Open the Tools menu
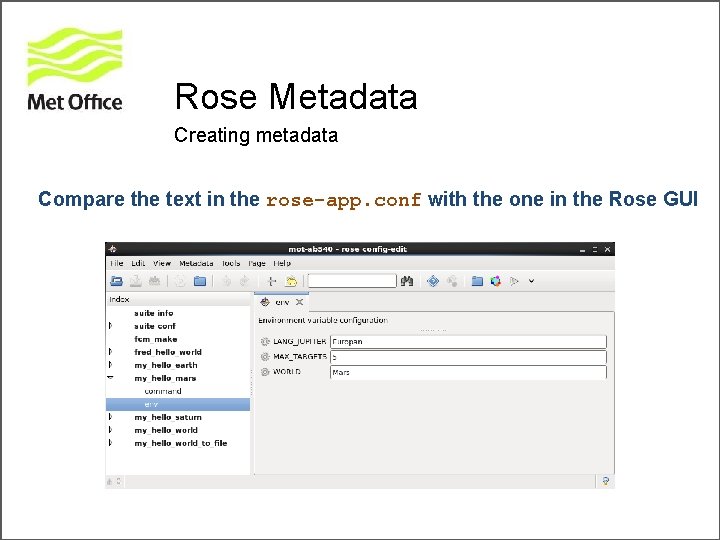720x540 pixels. coord(231,263)
